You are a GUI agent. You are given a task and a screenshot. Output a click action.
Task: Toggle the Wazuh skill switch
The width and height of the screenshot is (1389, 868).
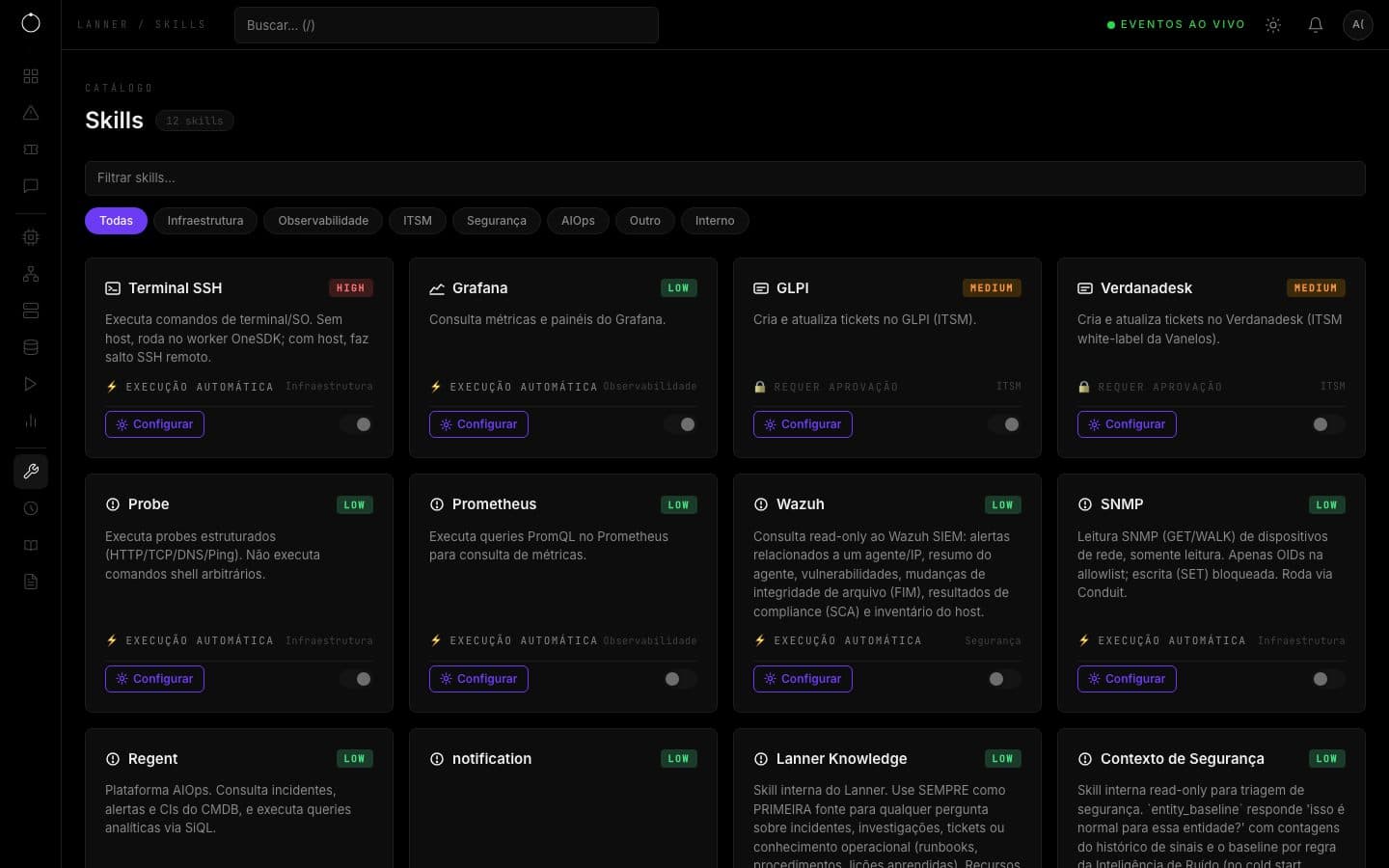click(x=1004, y=679)
